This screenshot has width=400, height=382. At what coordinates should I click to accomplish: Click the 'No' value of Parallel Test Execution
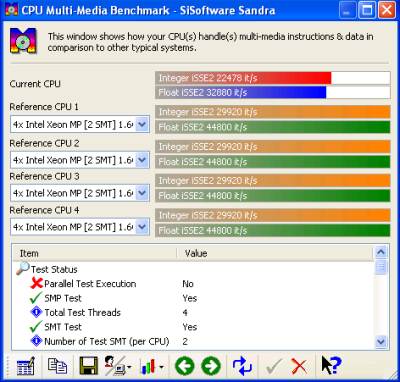[188, 284]
